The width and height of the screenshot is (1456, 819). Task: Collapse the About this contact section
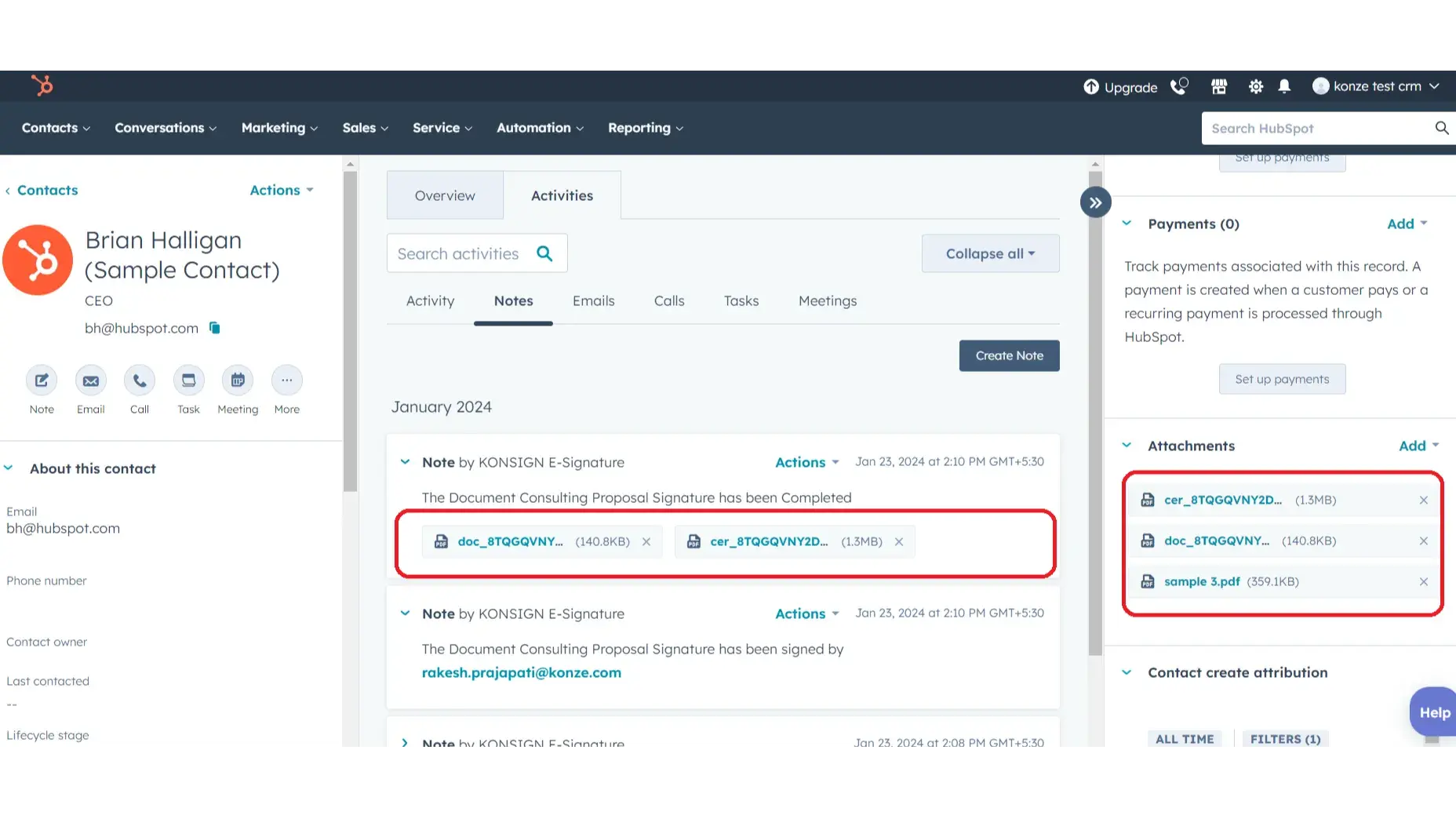click(x=9, y=468)
